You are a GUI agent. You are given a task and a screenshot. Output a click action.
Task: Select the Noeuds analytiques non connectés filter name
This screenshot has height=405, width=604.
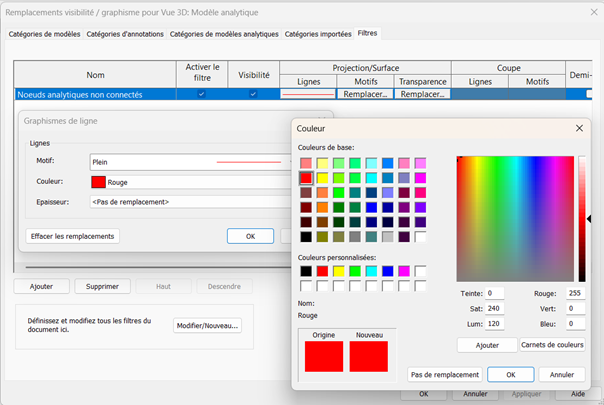pyautogui.click(x=80, y=94)
